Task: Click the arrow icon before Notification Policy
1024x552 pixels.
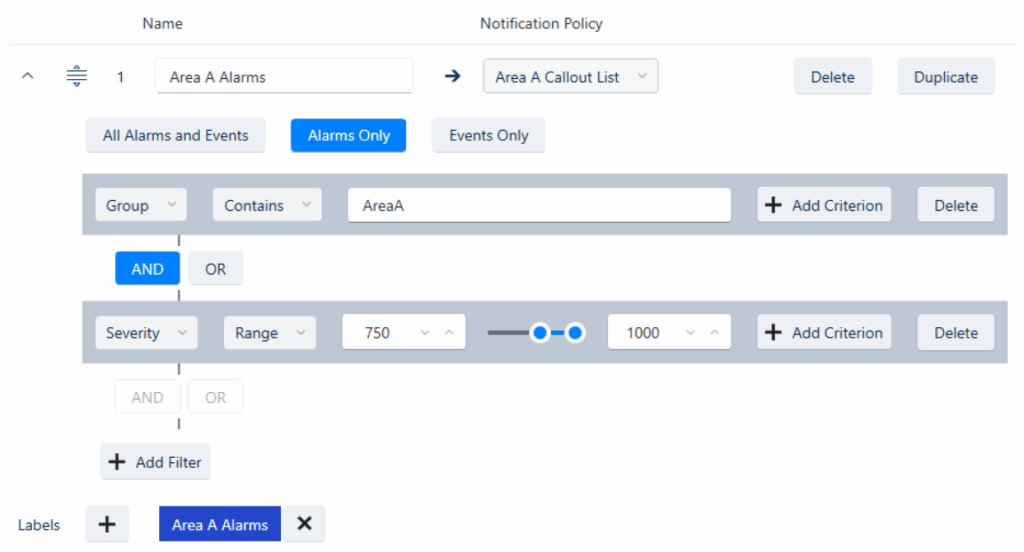Action: point(452,76)
